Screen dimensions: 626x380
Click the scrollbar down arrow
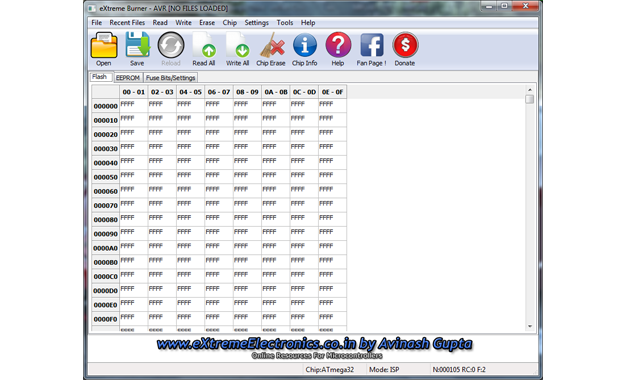530,326
